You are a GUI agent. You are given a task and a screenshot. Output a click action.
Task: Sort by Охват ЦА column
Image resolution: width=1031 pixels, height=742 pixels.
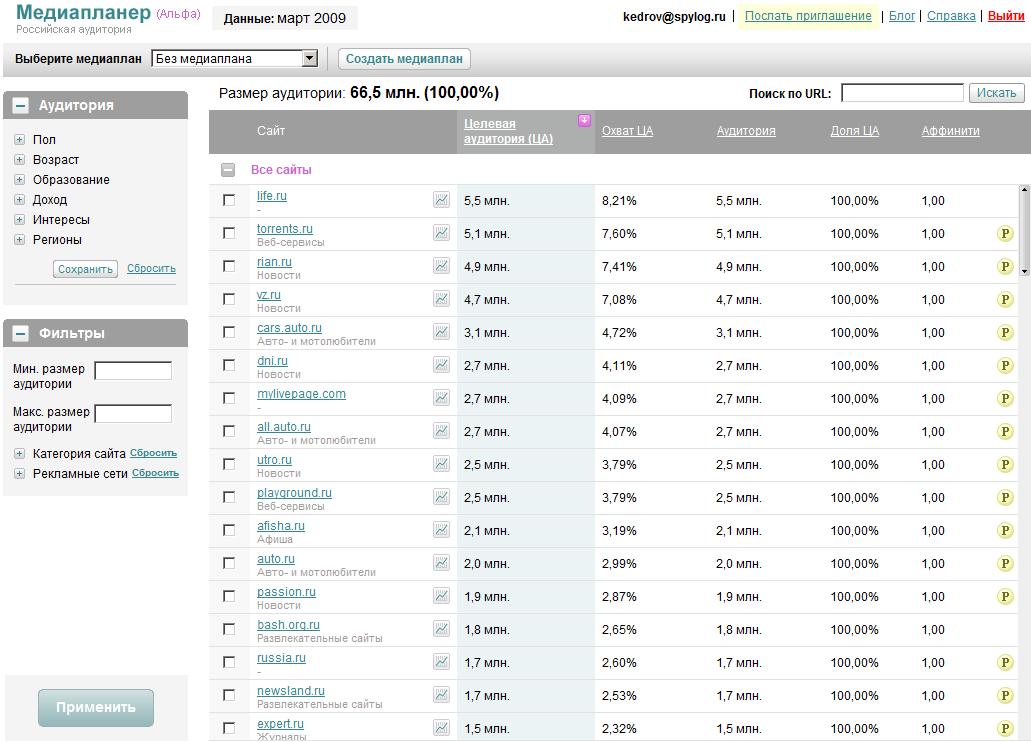tap(627, 131)
